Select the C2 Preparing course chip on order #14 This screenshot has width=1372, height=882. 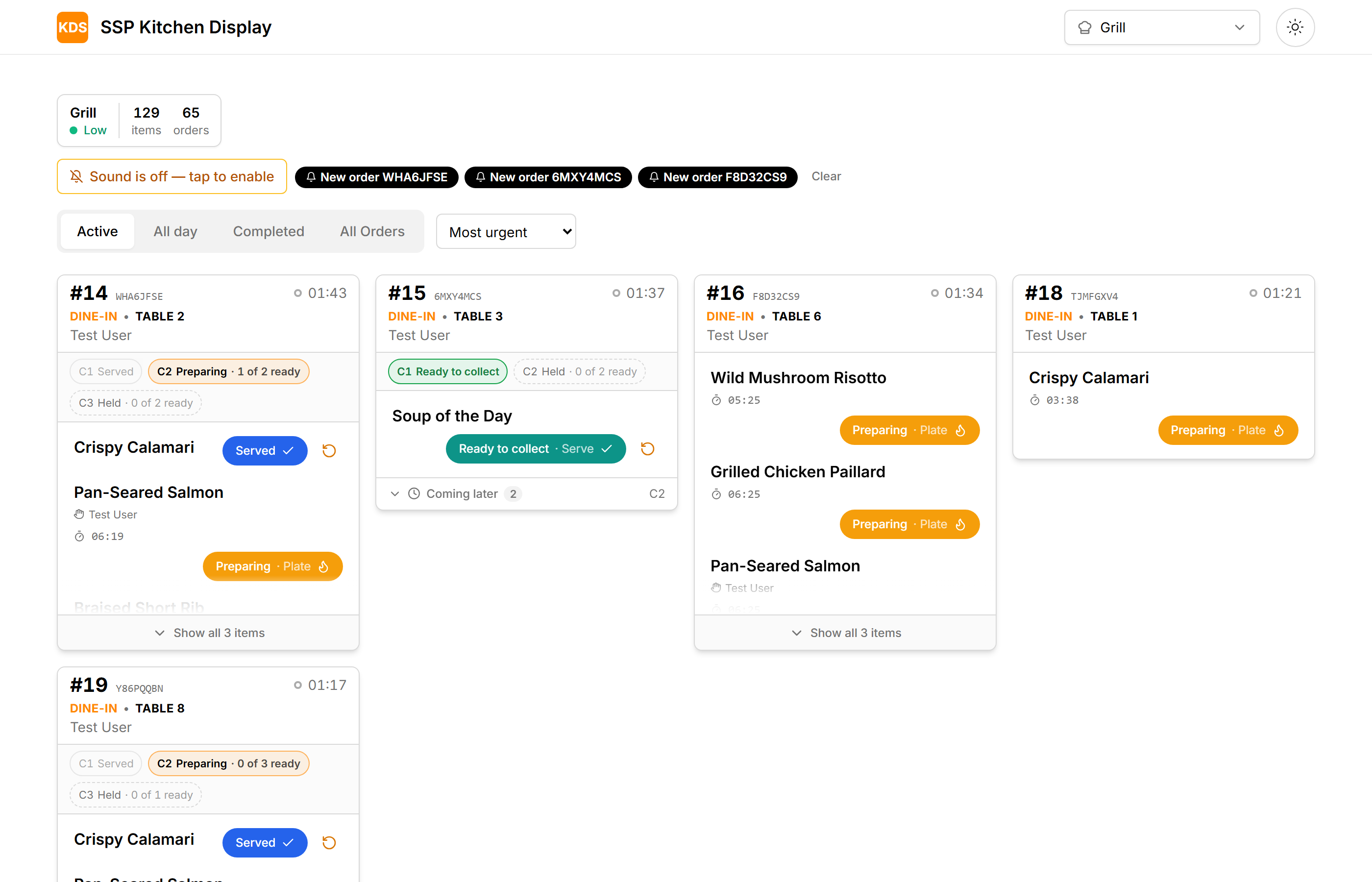point(228,372)
